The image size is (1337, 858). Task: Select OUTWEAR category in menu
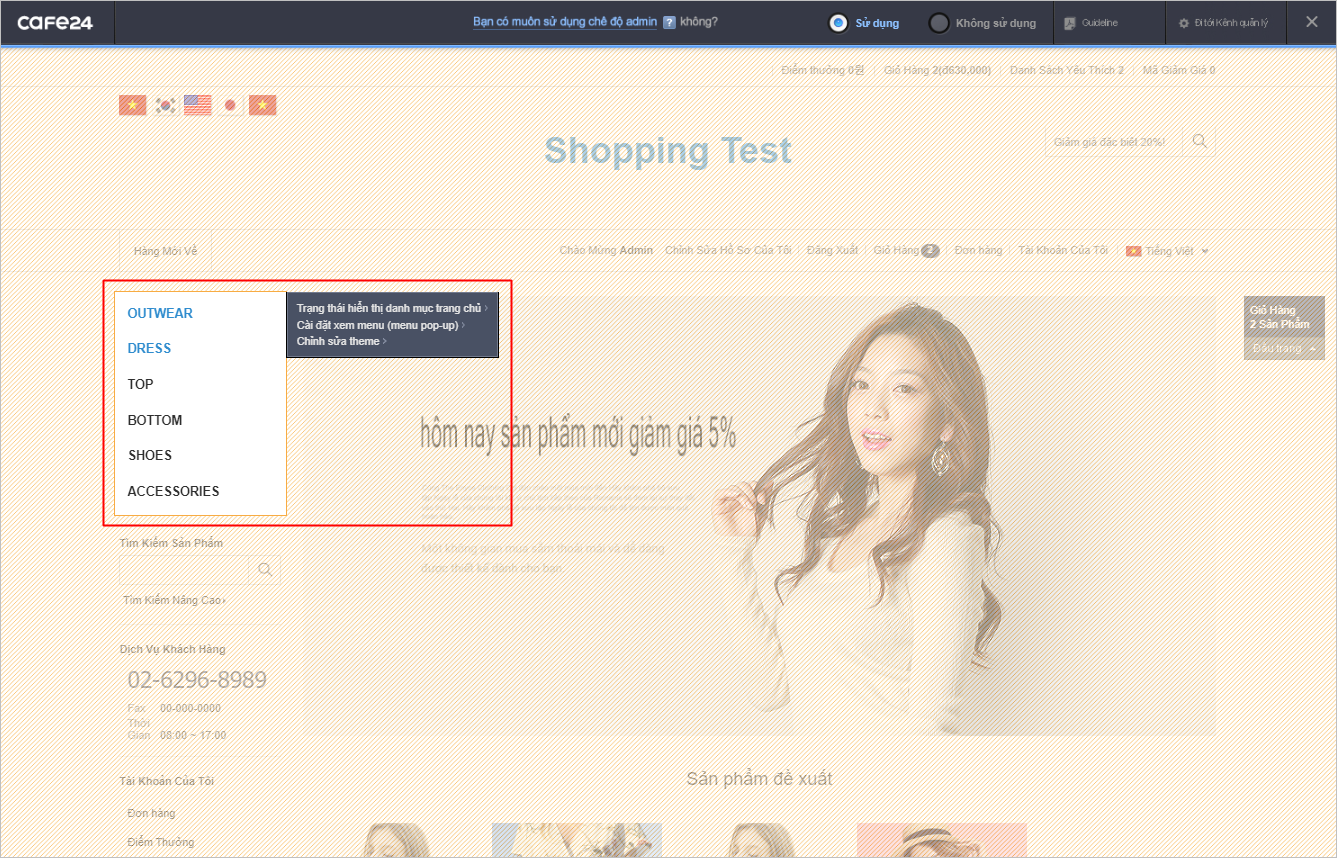[x=160, y=313]
